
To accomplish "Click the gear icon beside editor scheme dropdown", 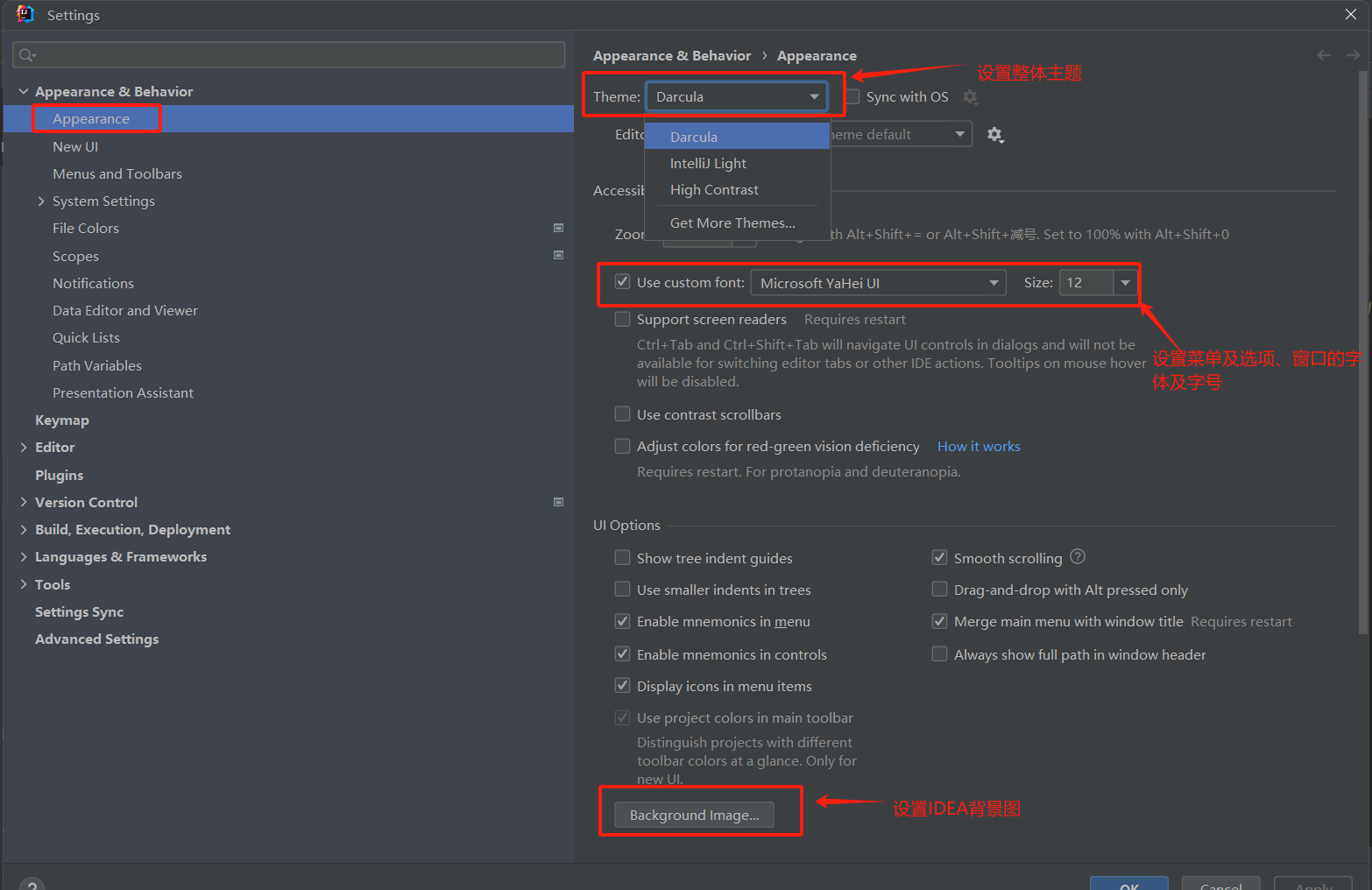I will (x=995, y=135).
